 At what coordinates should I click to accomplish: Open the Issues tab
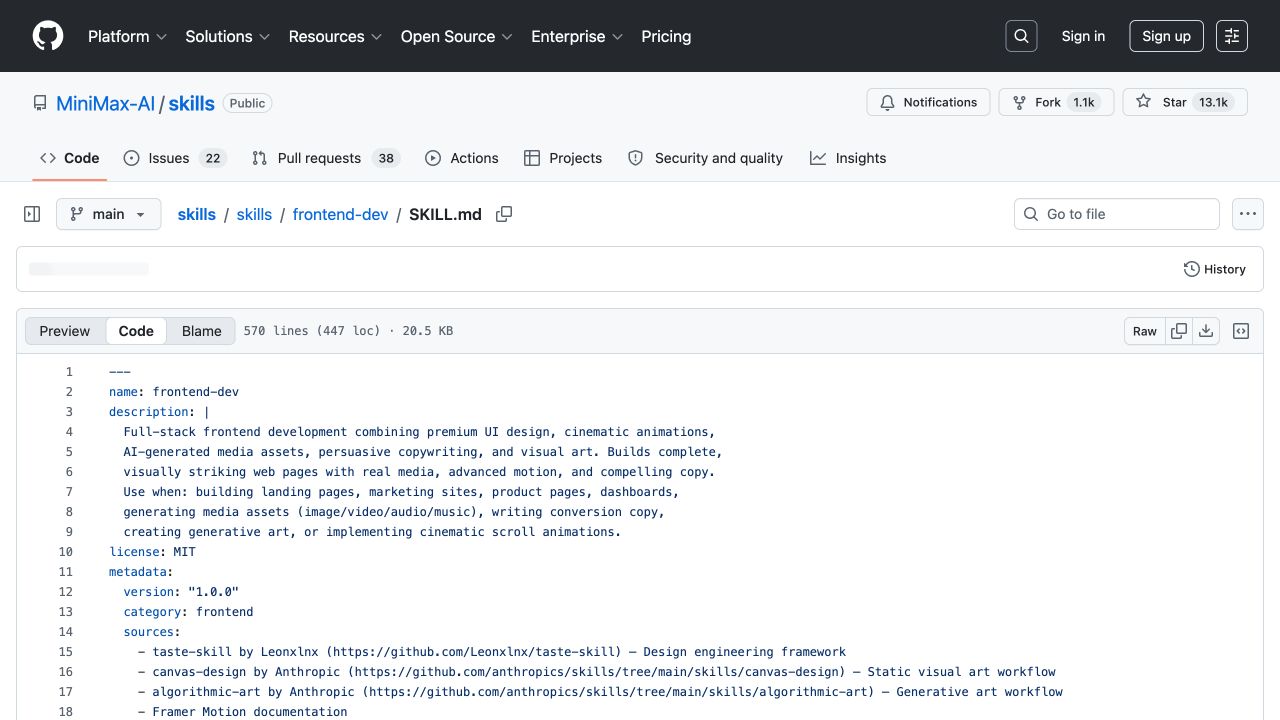point(175,158)
